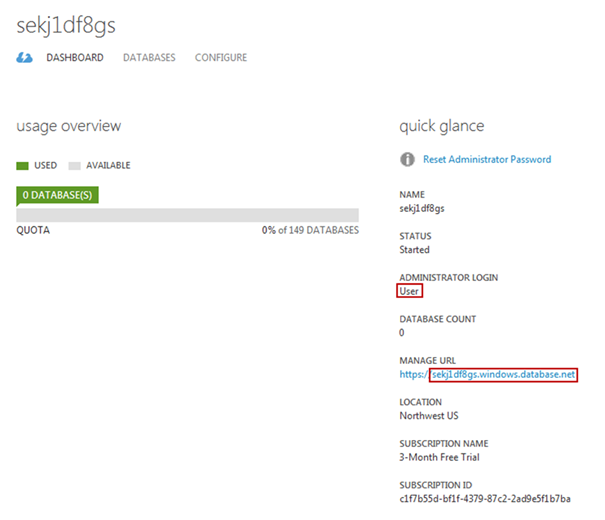Viewport: 605px width, 520px height.
Task: Click the QUOTA label
Action: coord(33,230)
